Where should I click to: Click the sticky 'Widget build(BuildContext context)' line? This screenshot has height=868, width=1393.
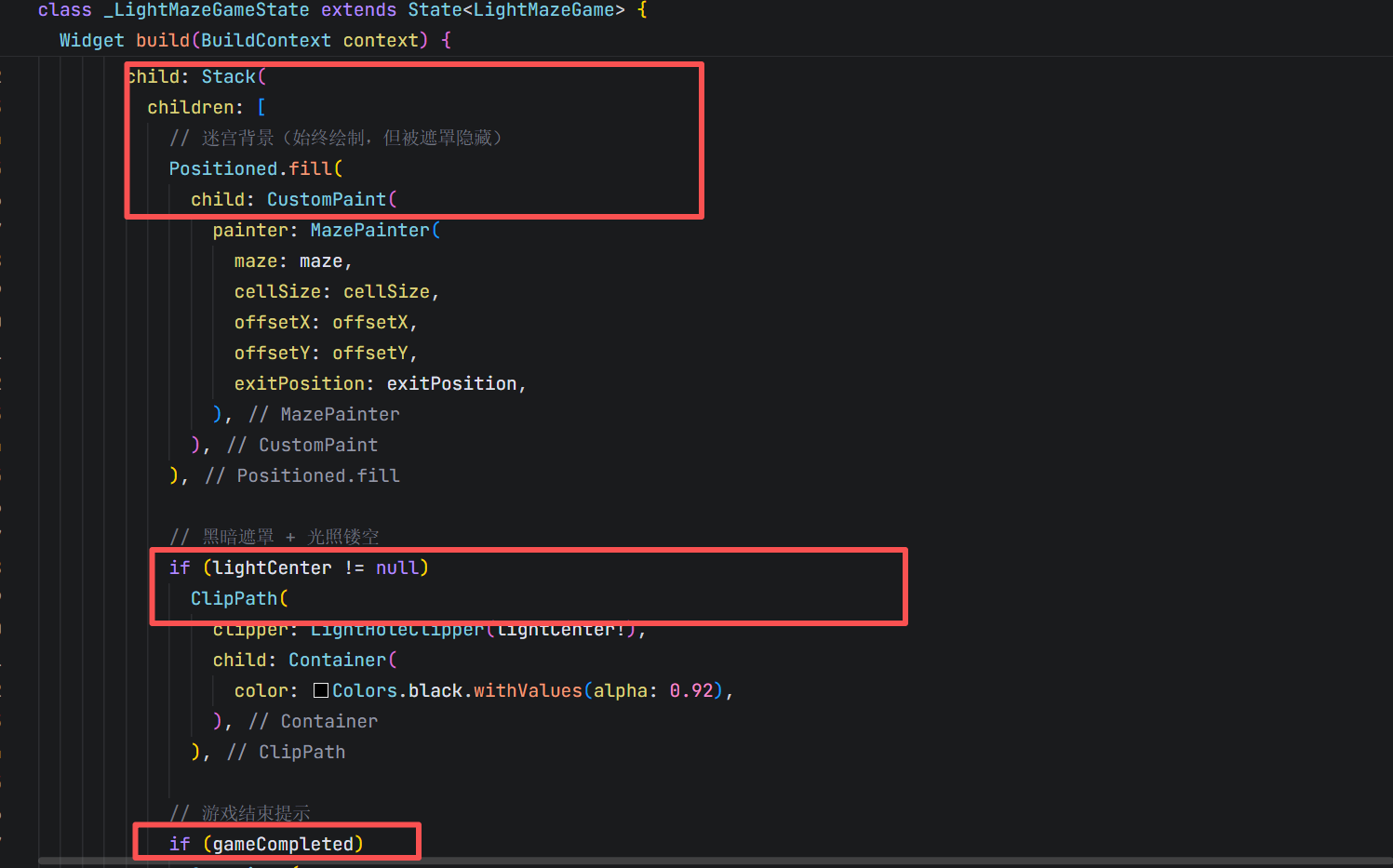click(x=255, y=41)
